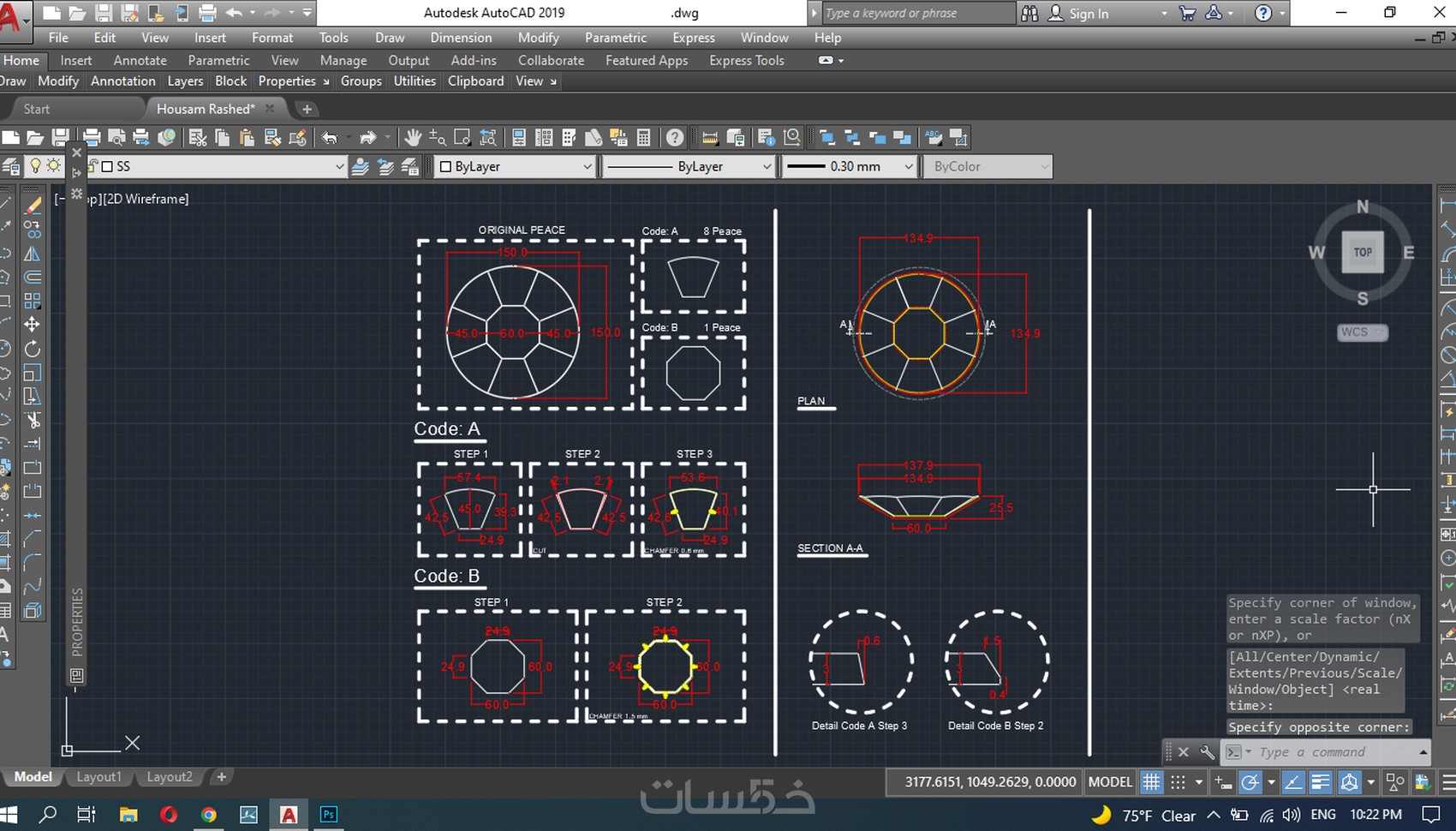Switch to the Collaborate ribbon tab

click(551, 61)
